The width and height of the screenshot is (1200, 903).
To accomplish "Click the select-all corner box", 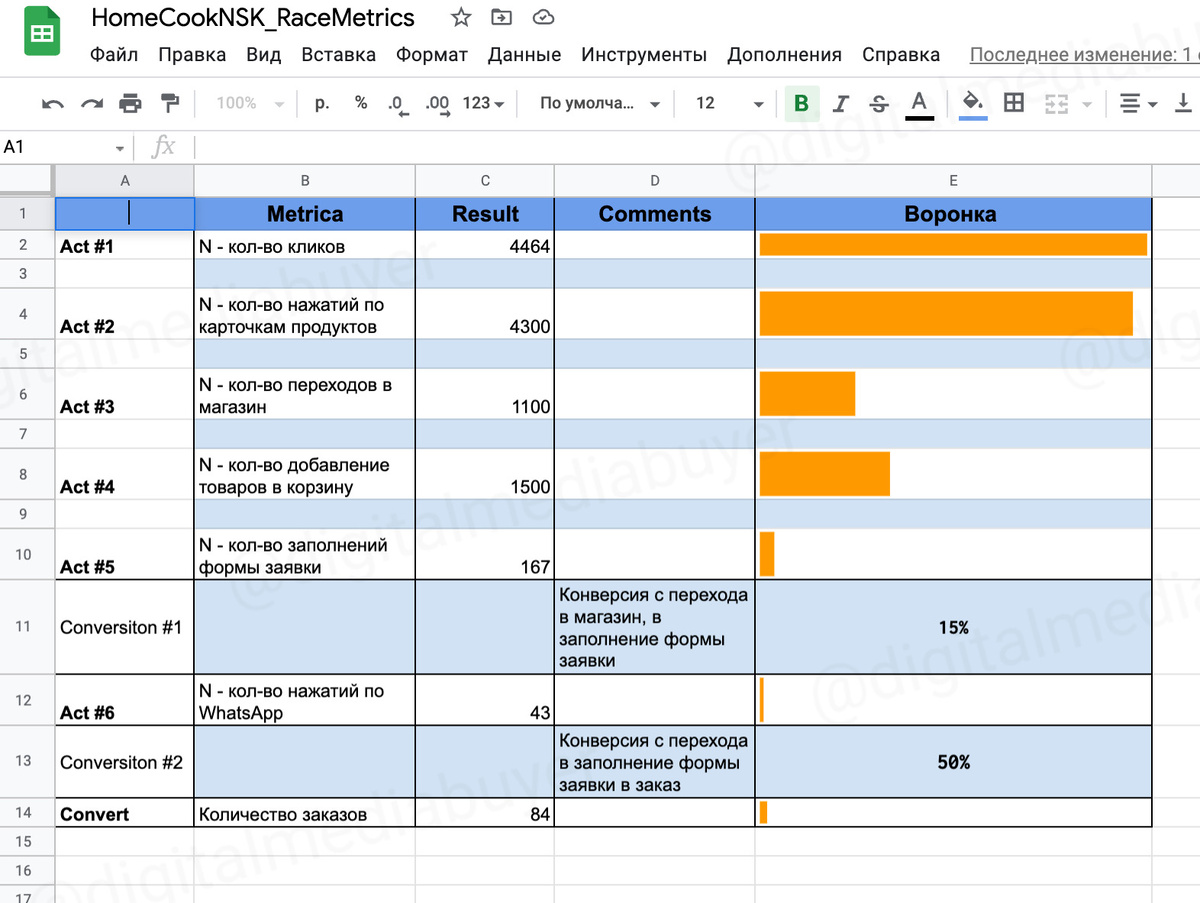I will 26,181.
